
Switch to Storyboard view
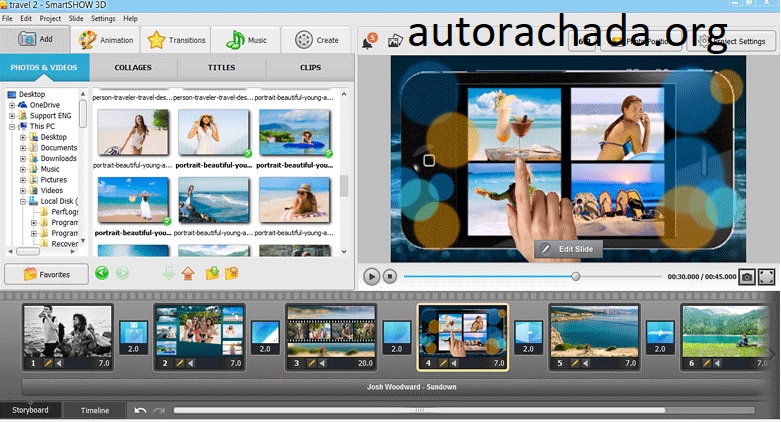pyautogui.click(x=30, y=410)
